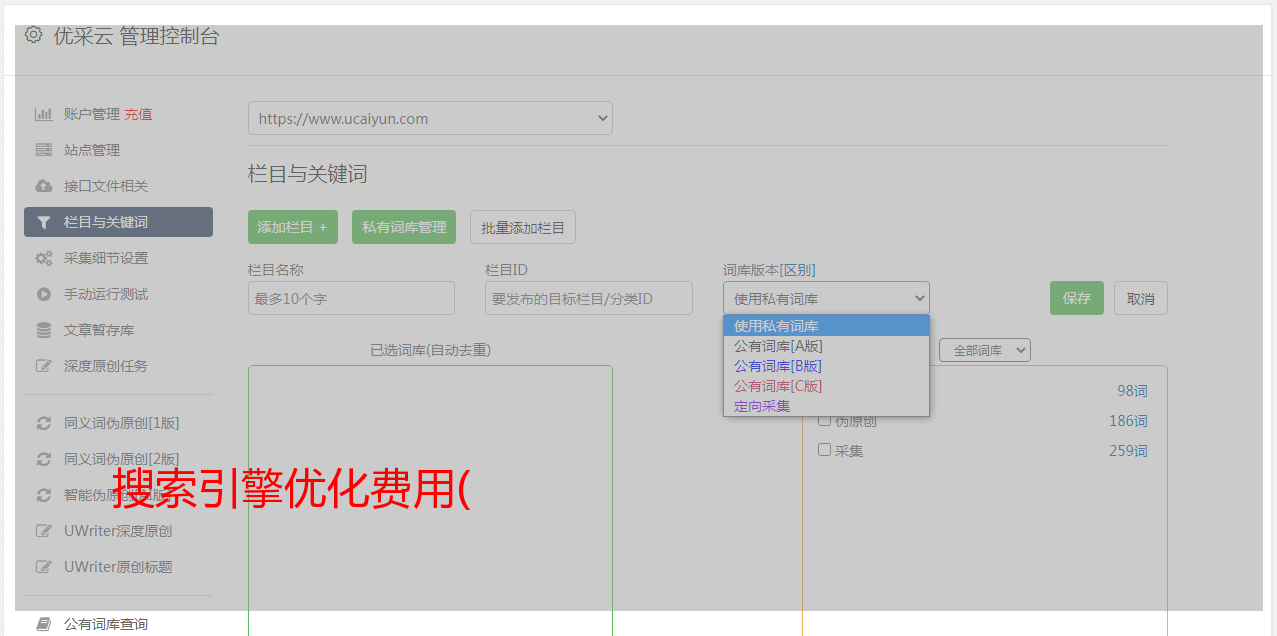1277x636 pixels.
Task: Click the 186词 count
Action: coord(1128,421)
